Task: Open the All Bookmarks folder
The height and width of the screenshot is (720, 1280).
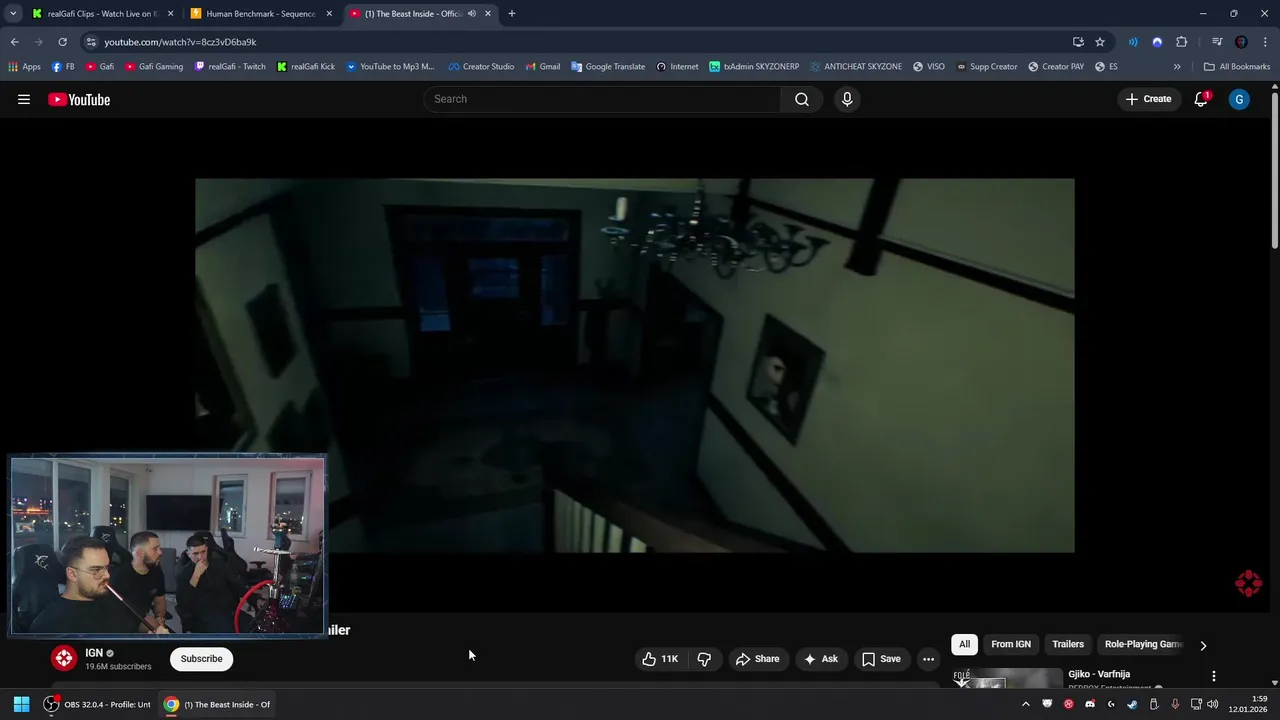Action: pyautogui.click(x=1237, y=67)
